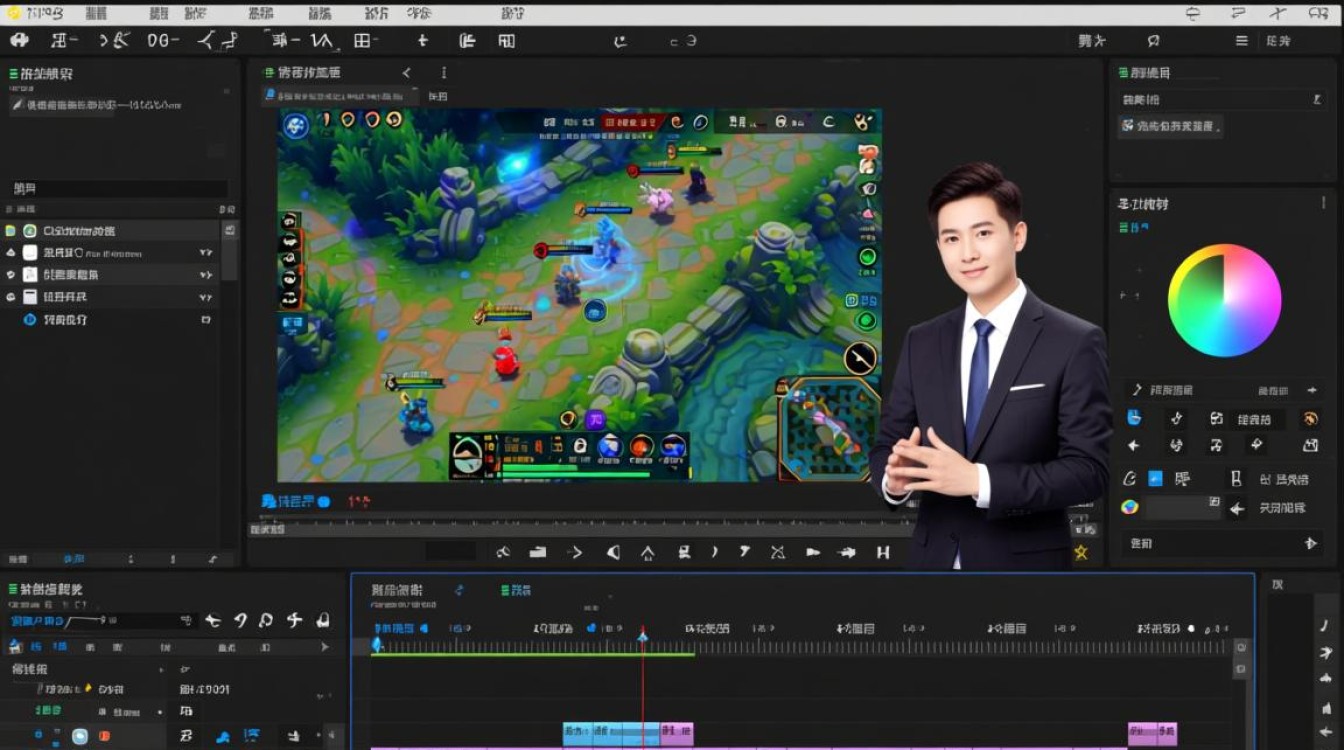Click the right arrow in the pencil row
Viewport: 1344px width, 750px height.
(x=1311, y=389)
